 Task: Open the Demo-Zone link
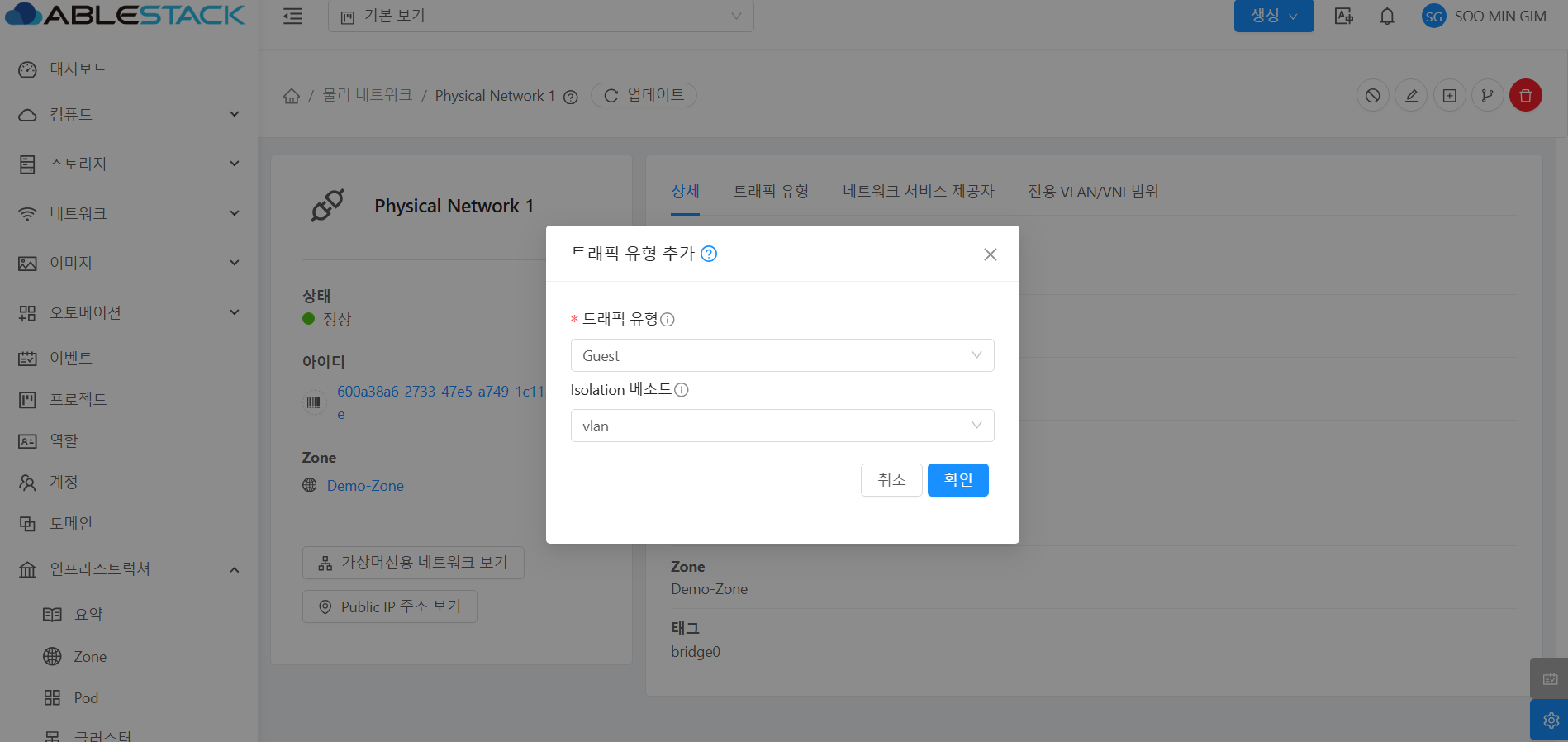(x=365, y=486)
